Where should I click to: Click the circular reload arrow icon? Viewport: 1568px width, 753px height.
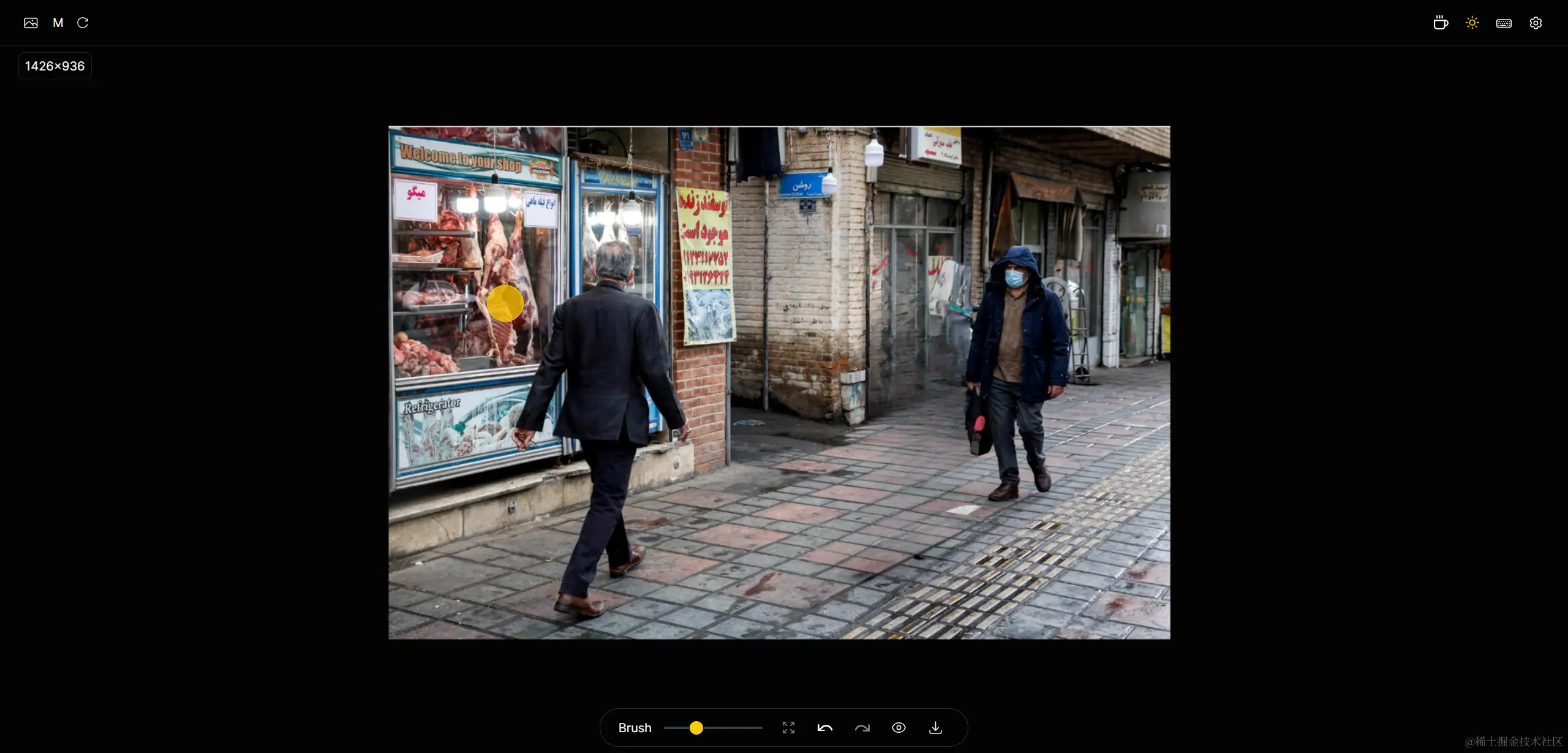pos(83,23)
